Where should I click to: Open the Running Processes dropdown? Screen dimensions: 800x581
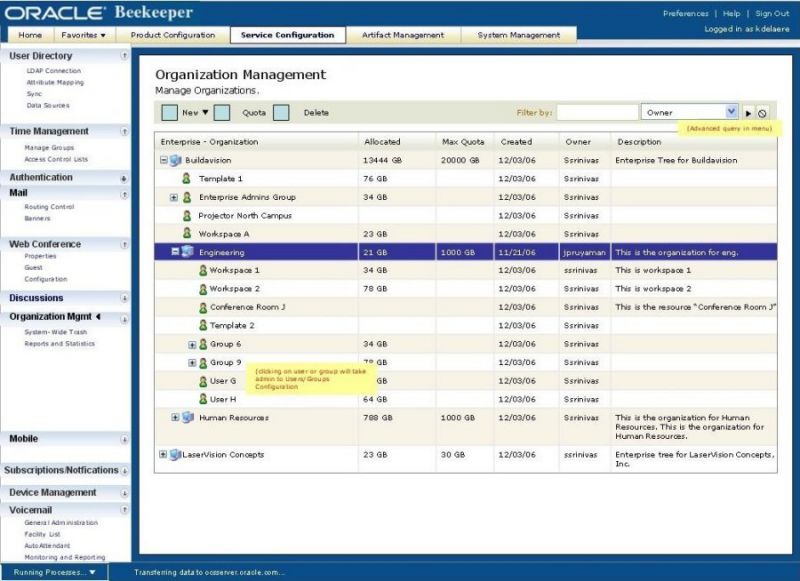coord(55,572)
